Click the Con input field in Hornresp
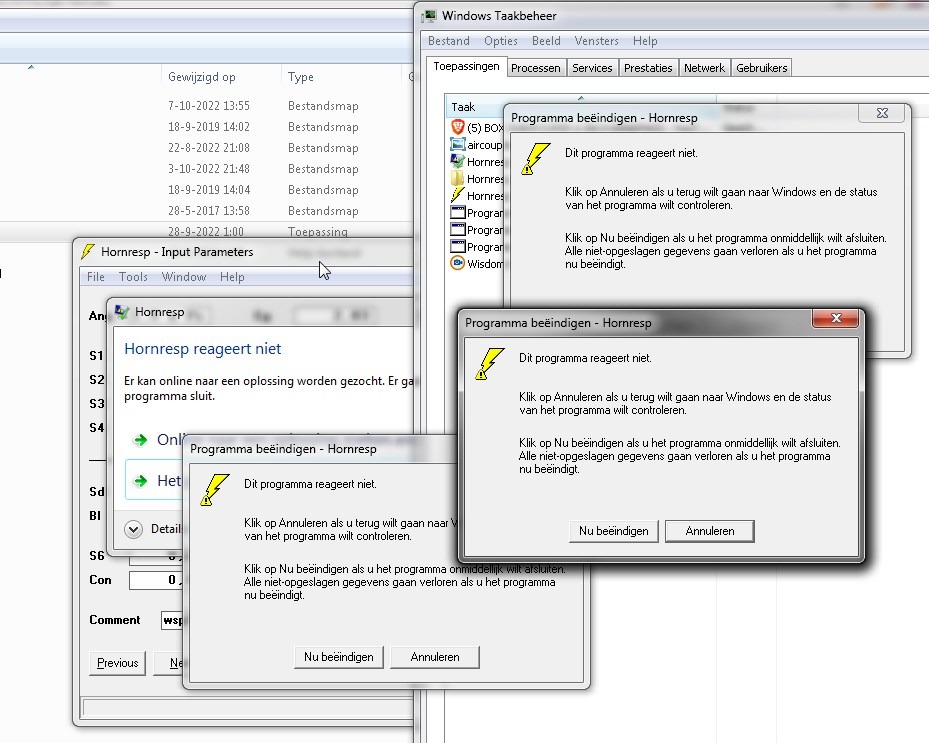This screenshot has height=743, width=929. [155, 579]
